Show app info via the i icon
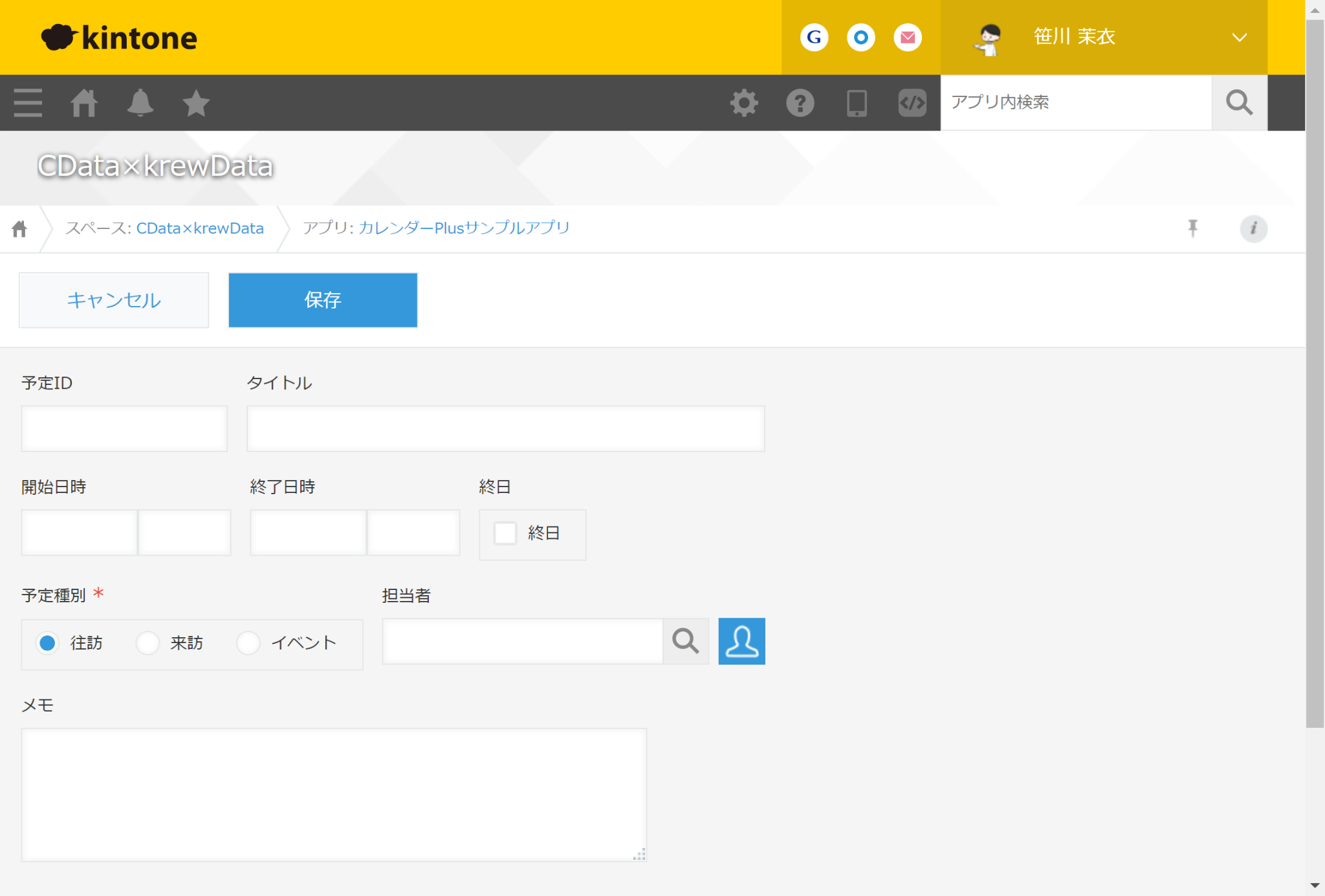The image size is (1325, 896). [1253, 228]
